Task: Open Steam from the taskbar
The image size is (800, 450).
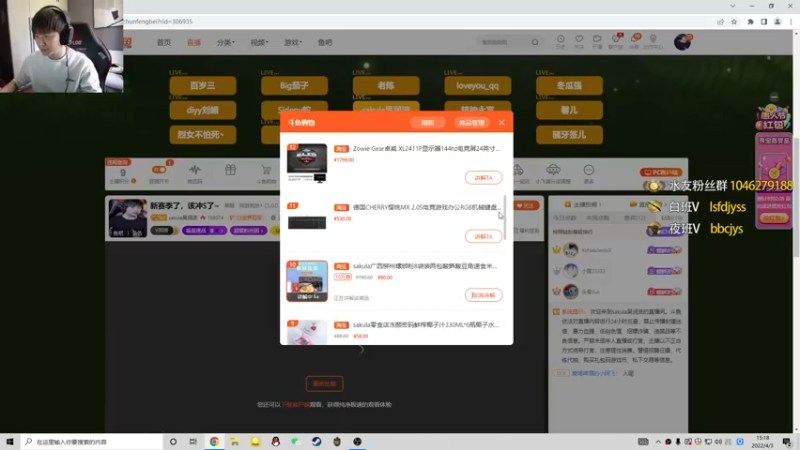Action: tap(316, 441)
